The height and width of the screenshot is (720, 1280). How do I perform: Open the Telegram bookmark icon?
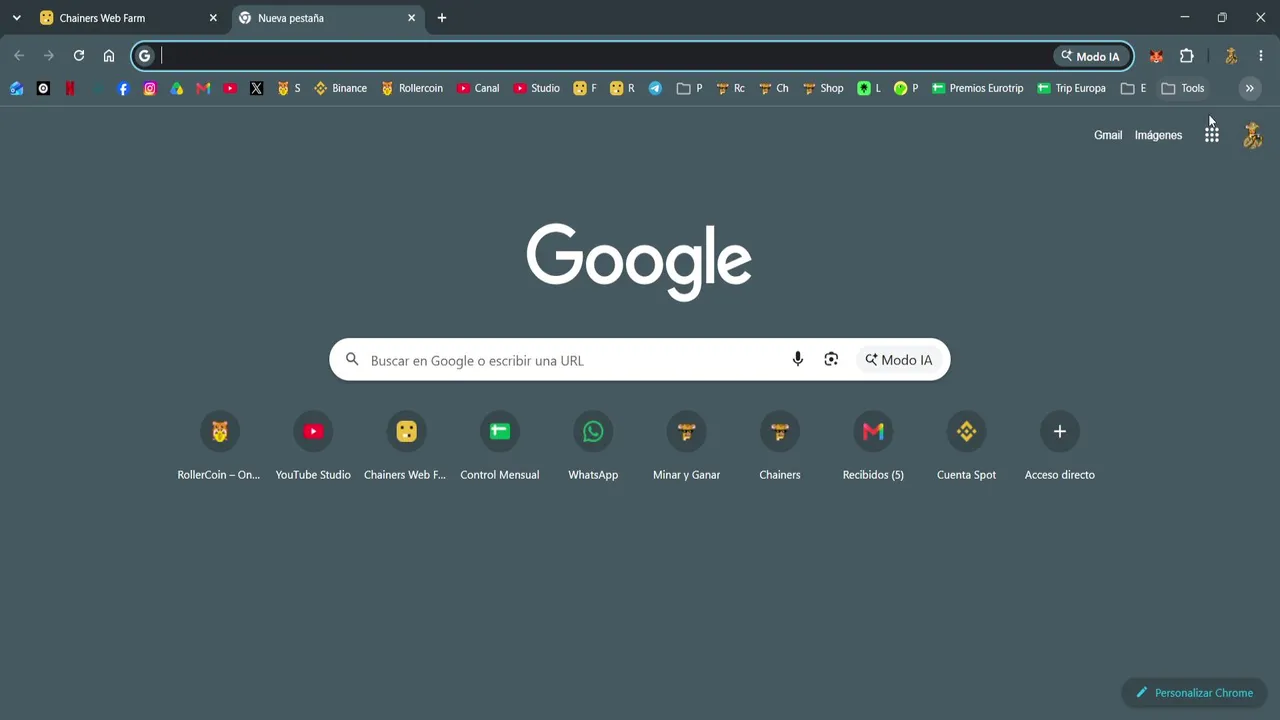[x=655, y=88]
